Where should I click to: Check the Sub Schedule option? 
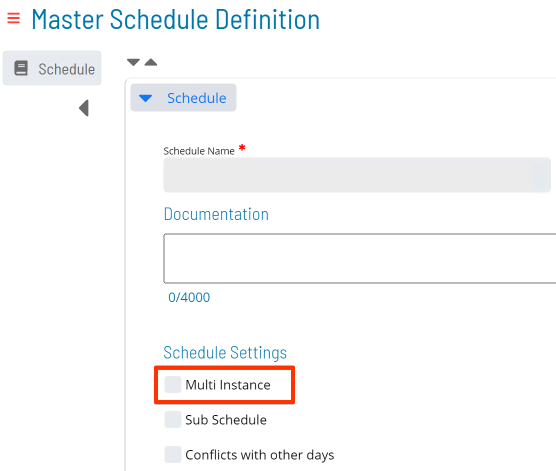(x=173, y=420)
